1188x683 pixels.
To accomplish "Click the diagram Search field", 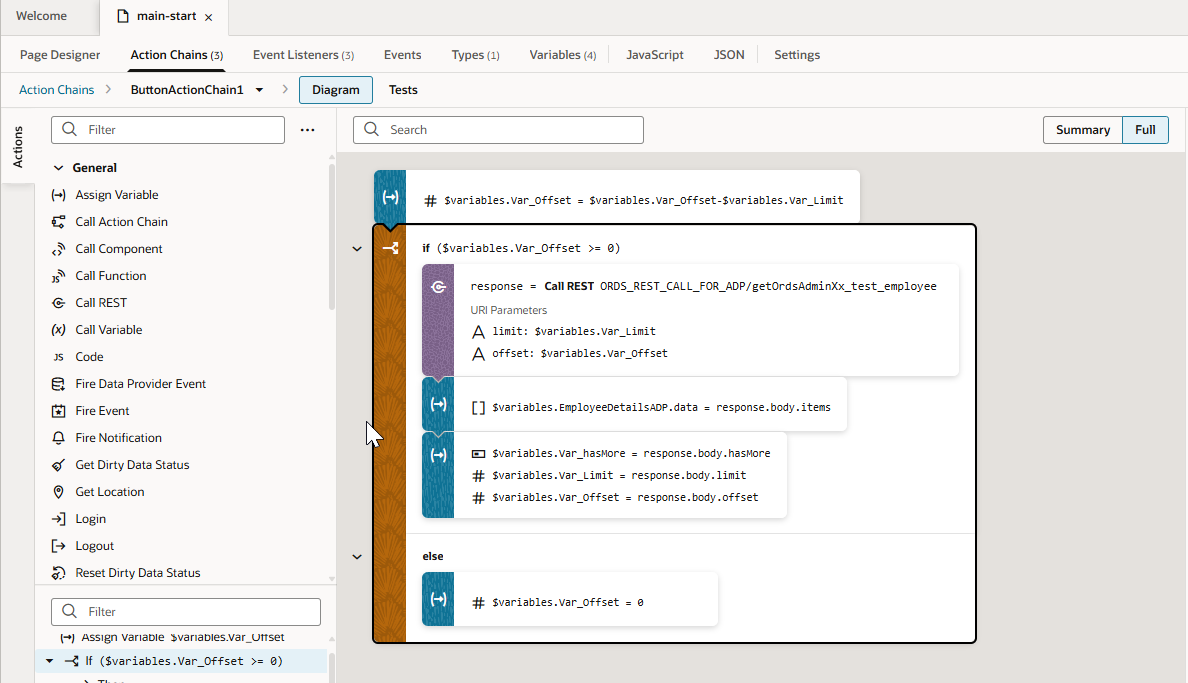I will point(498,130).
